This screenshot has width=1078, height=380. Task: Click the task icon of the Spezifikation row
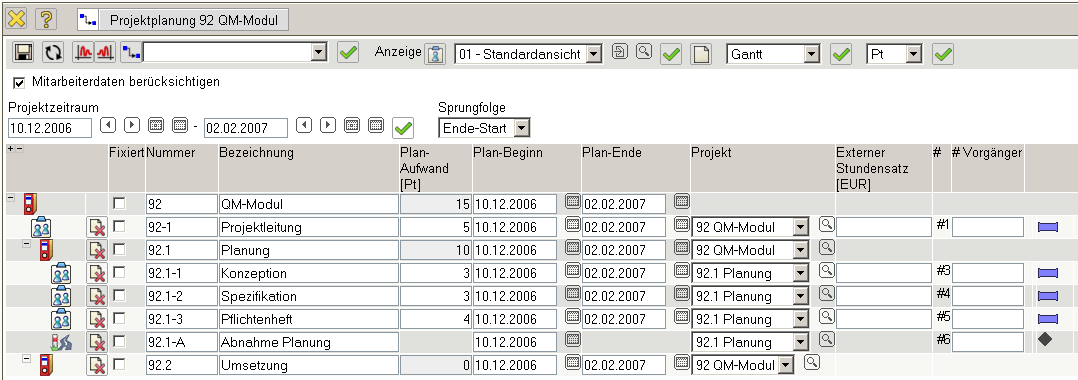point(61,295)
